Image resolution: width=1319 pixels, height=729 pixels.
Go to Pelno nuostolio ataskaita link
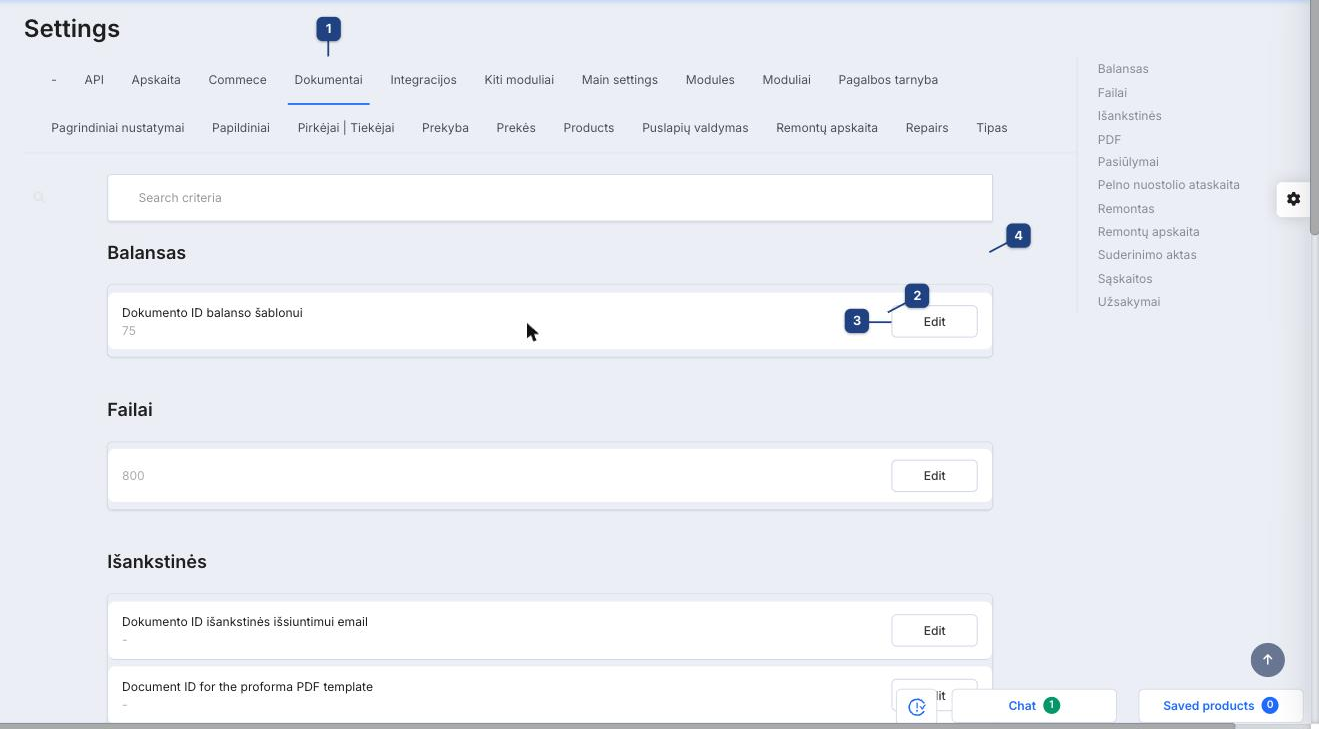pos(1168,185)
